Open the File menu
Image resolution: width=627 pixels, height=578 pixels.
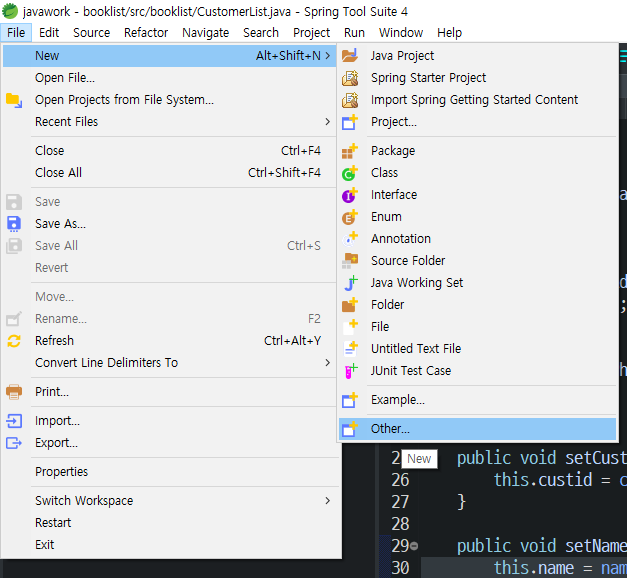[16, 32]
